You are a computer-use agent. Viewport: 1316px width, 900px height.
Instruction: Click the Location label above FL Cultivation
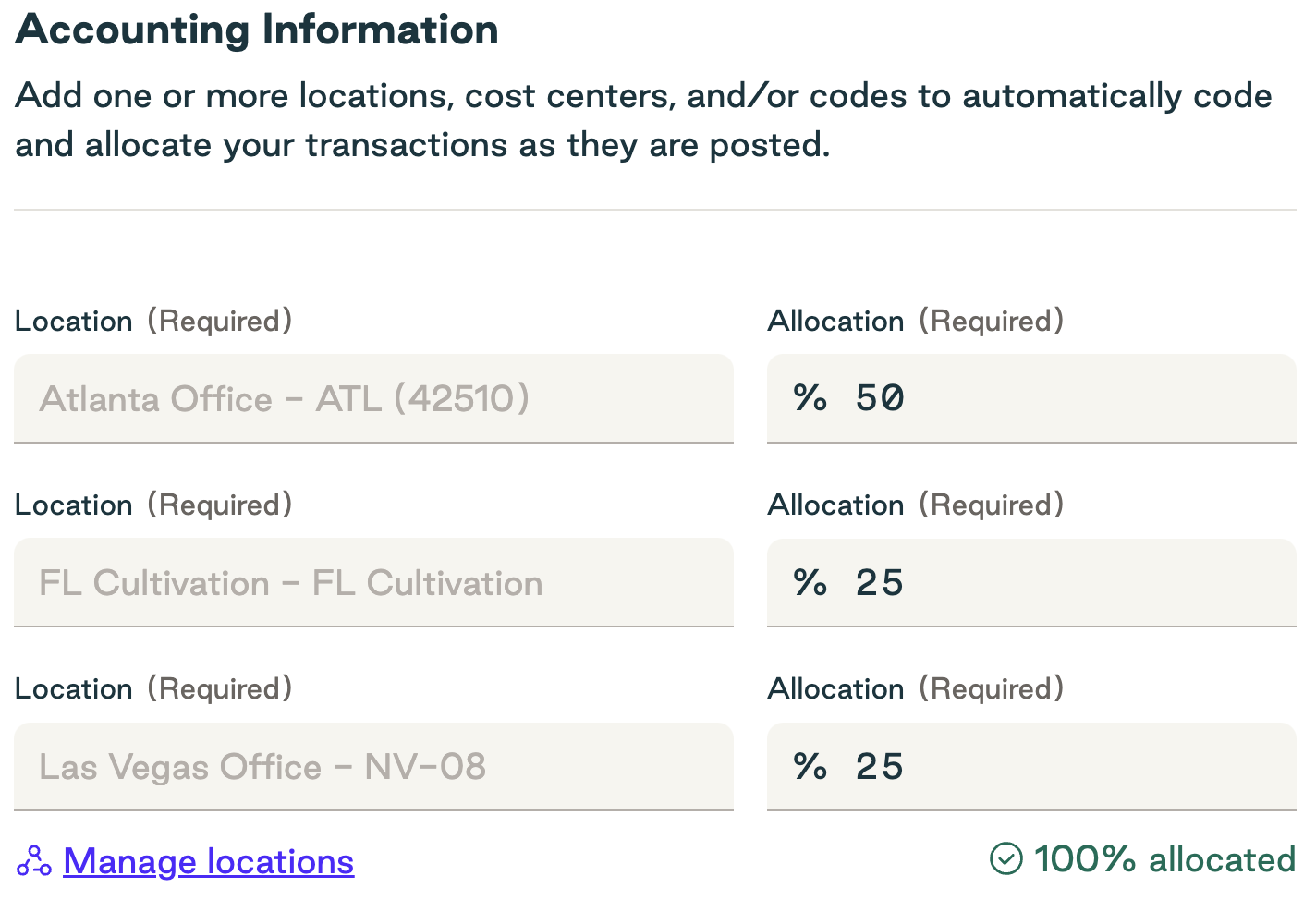point(74,505)
